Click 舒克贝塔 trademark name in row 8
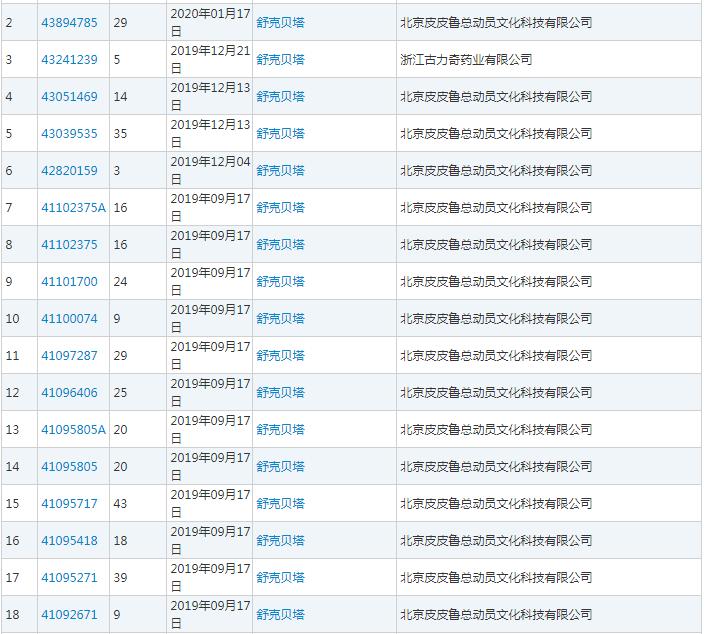Screen dimensions: 705x634 point(280,245)
